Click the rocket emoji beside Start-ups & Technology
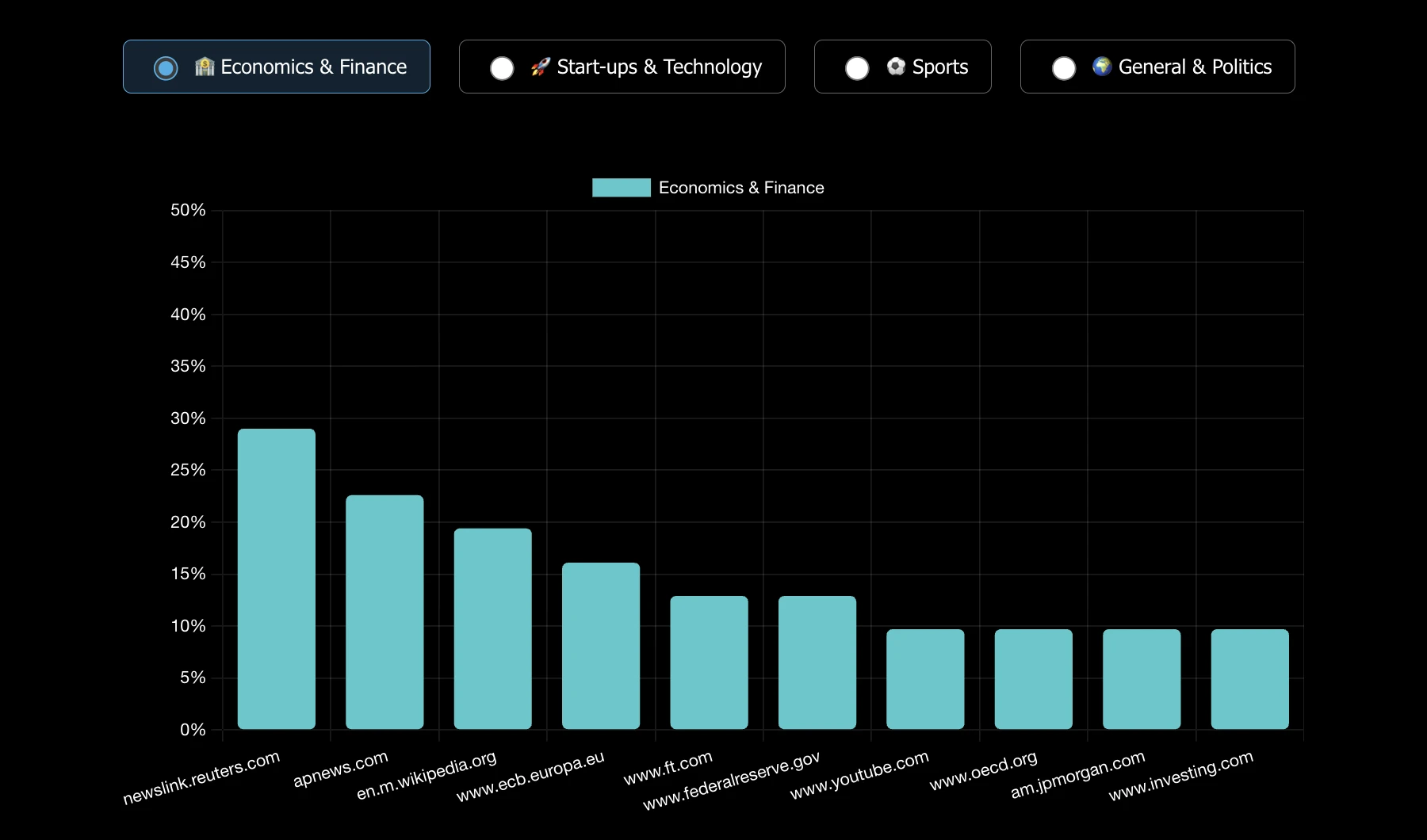Screen dimensions: 1427x840 point(541,67)
